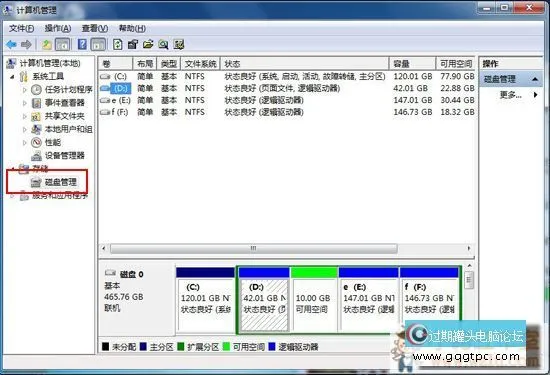Screen dimensions: 550x375
Task: Collapse the 磁盘管理 actions section
Action: (x=535, y=79)
